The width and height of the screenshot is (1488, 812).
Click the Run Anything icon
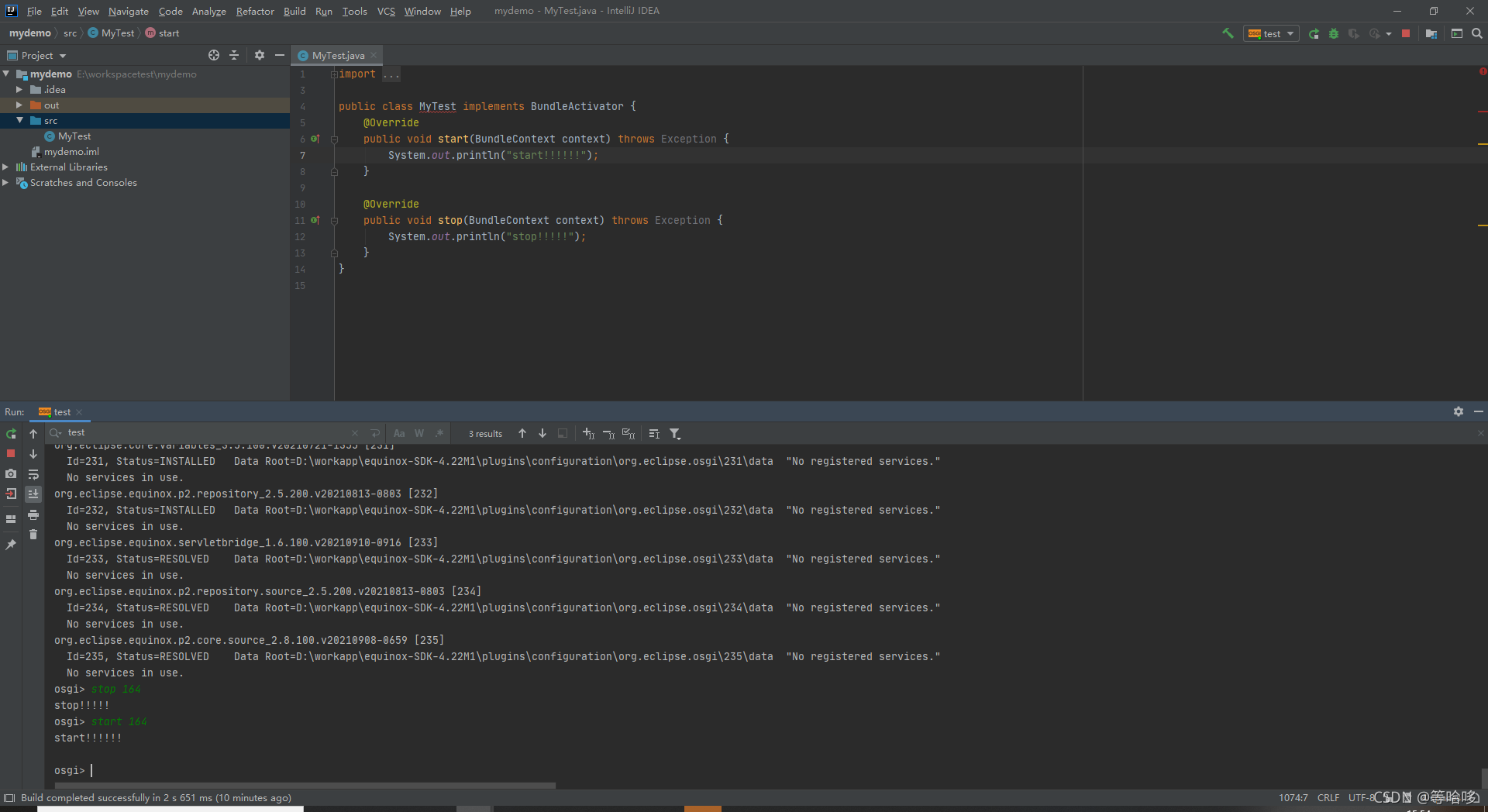coord(1457,33)
